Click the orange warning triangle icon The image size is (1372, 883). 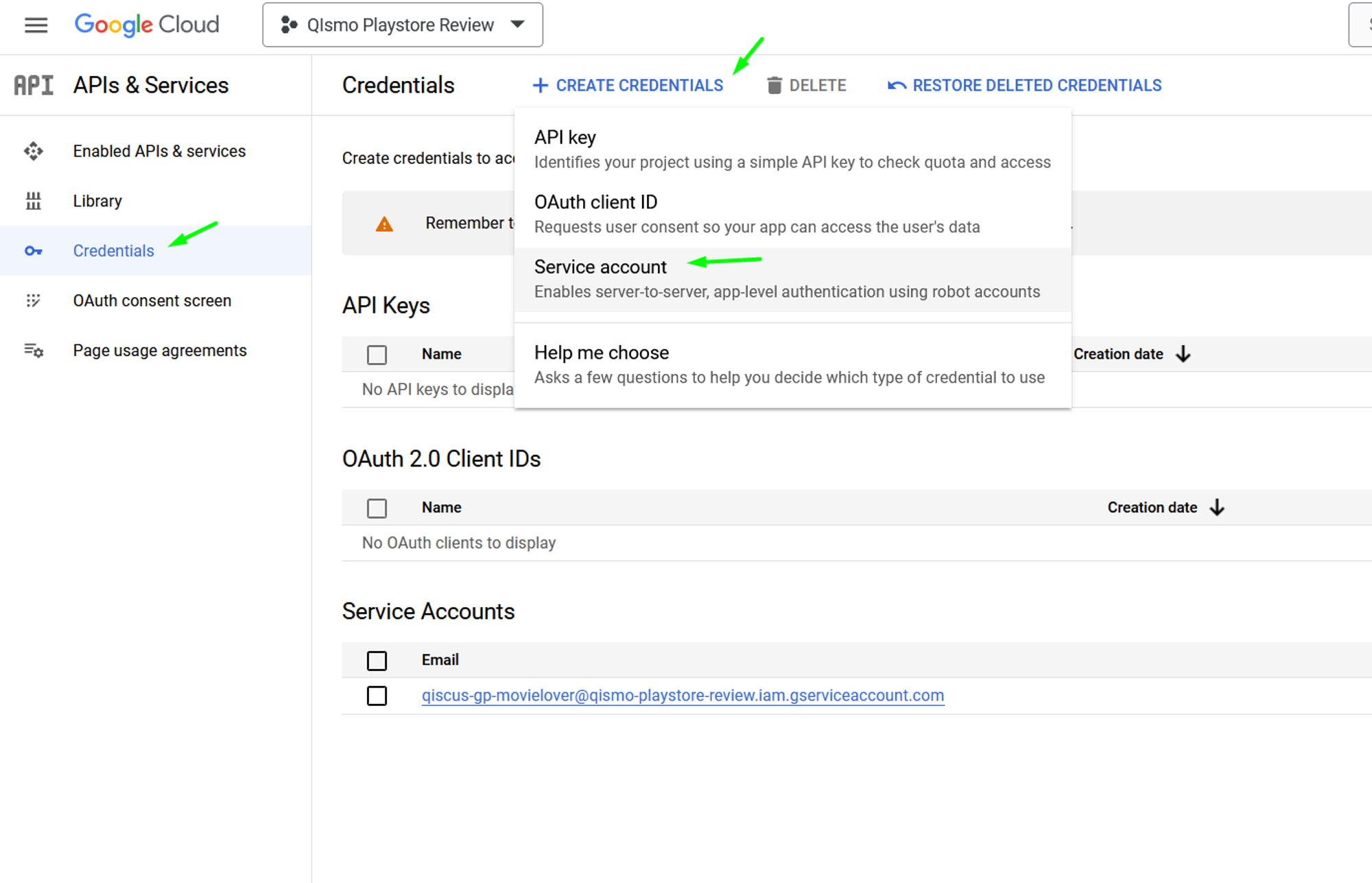pyautogui.click(x=384, y=224)
